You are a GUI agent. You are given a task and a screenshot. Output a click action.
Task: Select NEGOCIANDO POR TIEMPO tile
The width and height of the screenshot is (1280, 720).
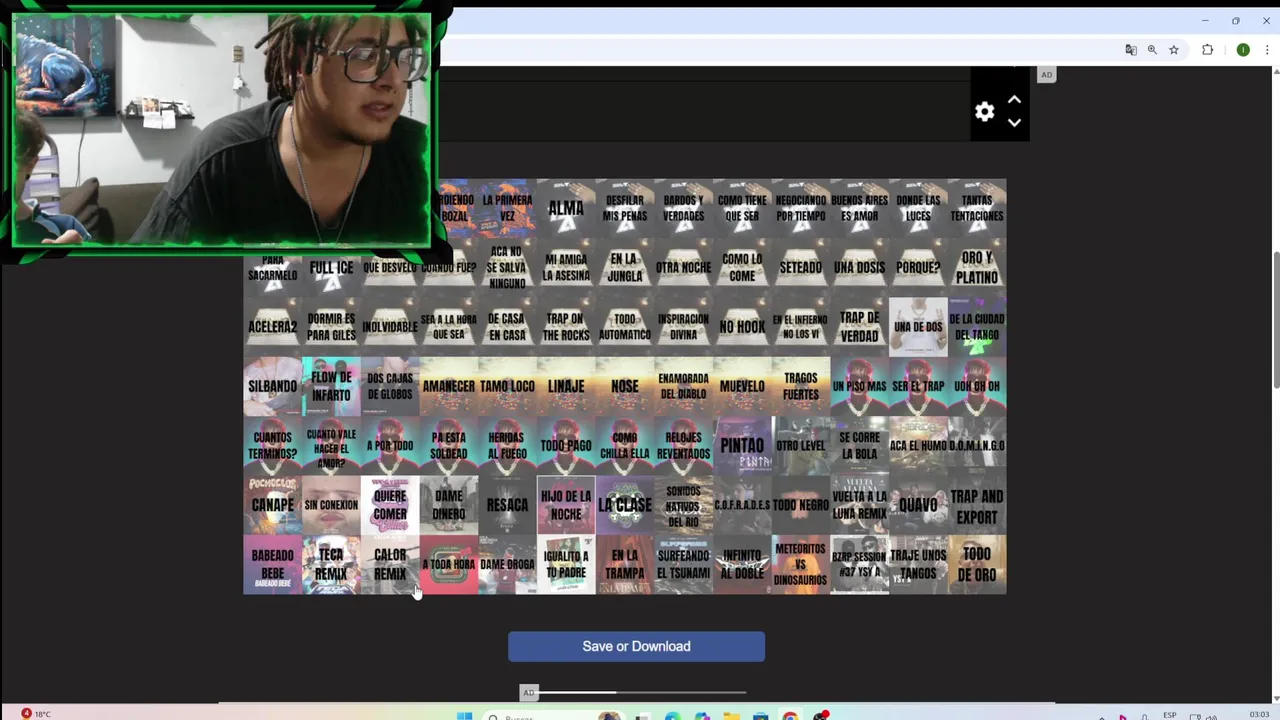coord(801,208)
